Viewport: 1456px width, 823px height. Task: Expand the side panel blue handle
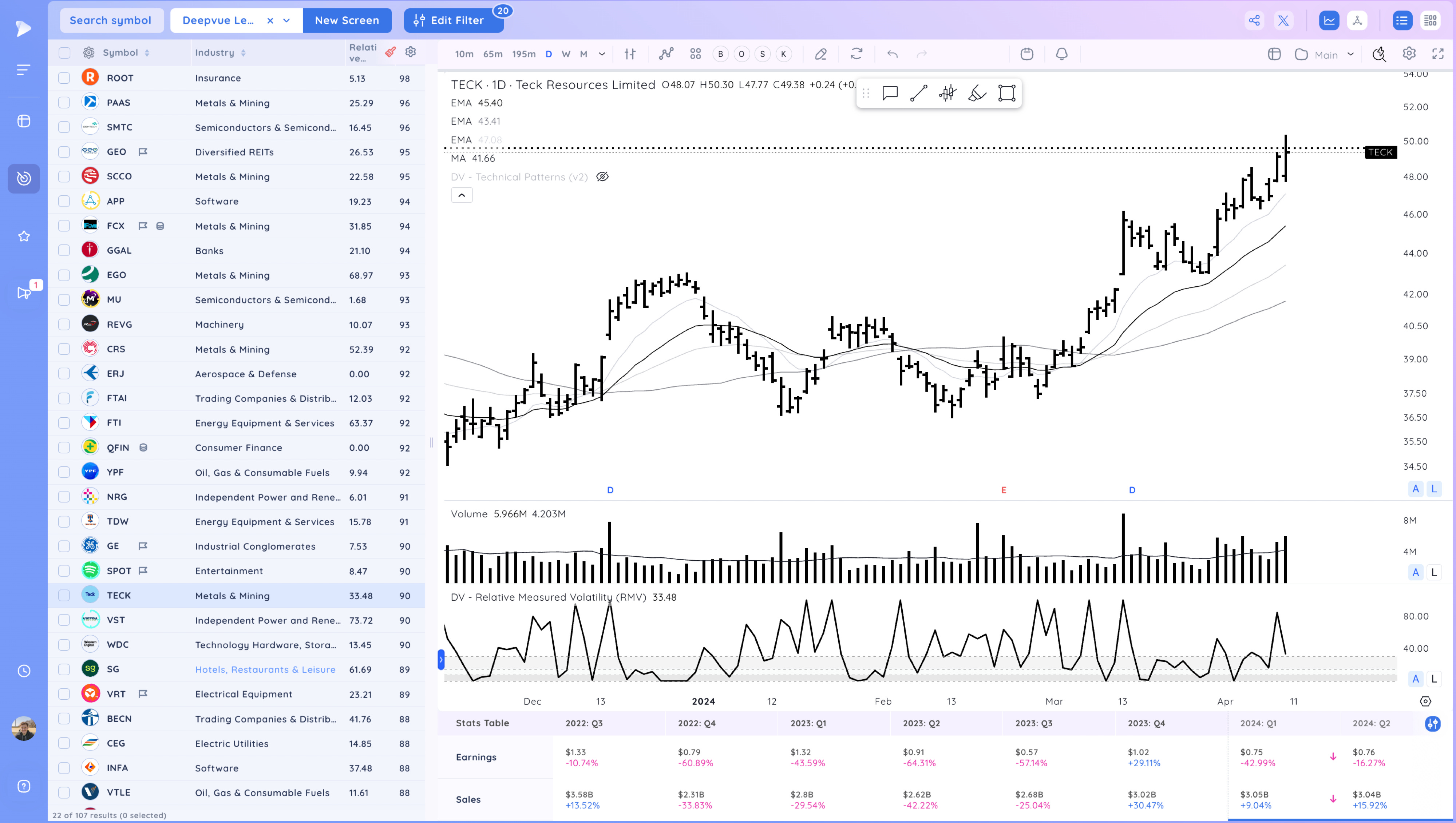coord(441,660)
